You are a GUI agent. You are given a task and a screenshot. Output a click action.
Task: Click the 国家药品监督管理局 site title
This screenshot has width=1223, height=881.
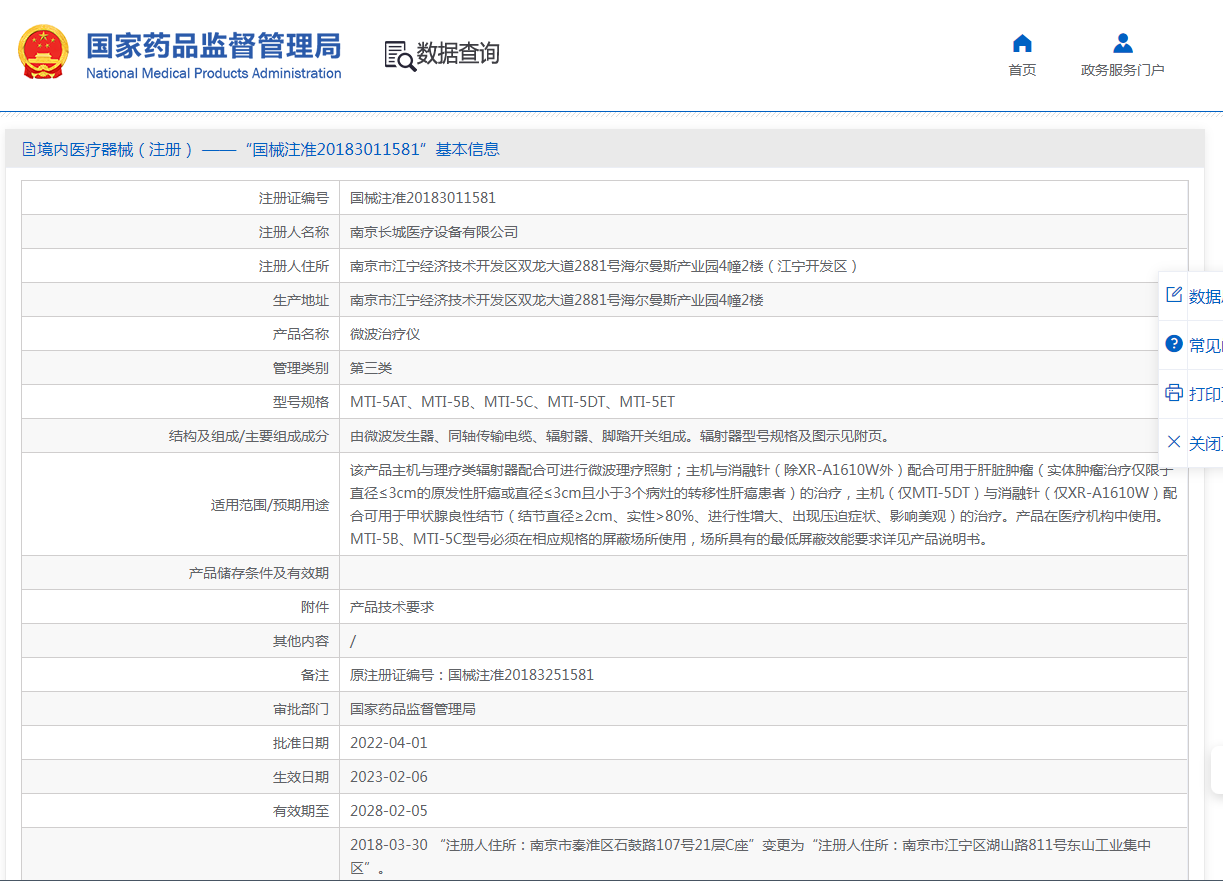214,46
